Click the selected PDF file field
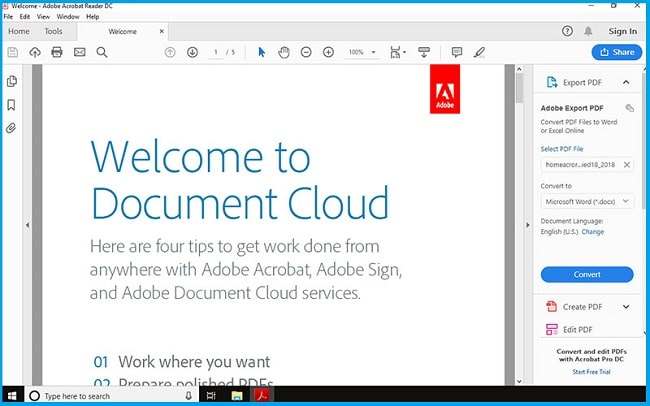The height and width of the screenshot is (406, 650). pos(587,165)
